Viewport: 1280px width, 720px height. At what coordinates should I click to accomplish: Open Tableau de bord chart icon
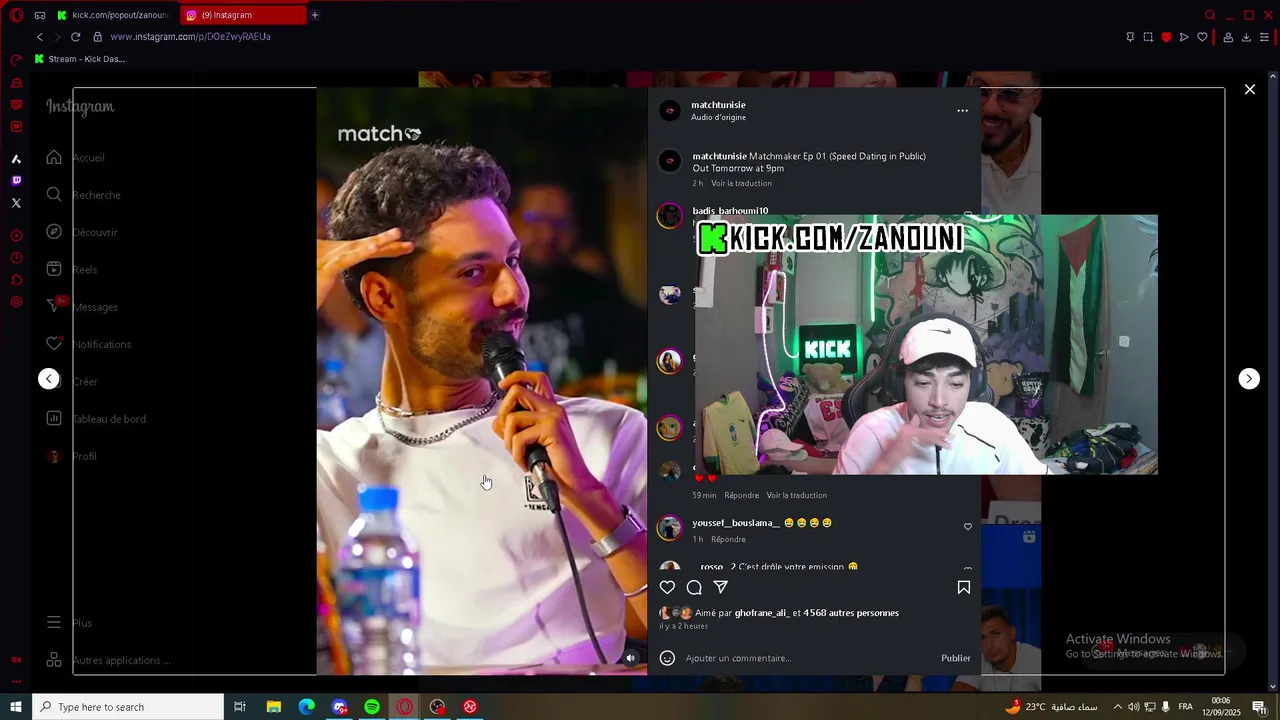(x=54, y=418)
